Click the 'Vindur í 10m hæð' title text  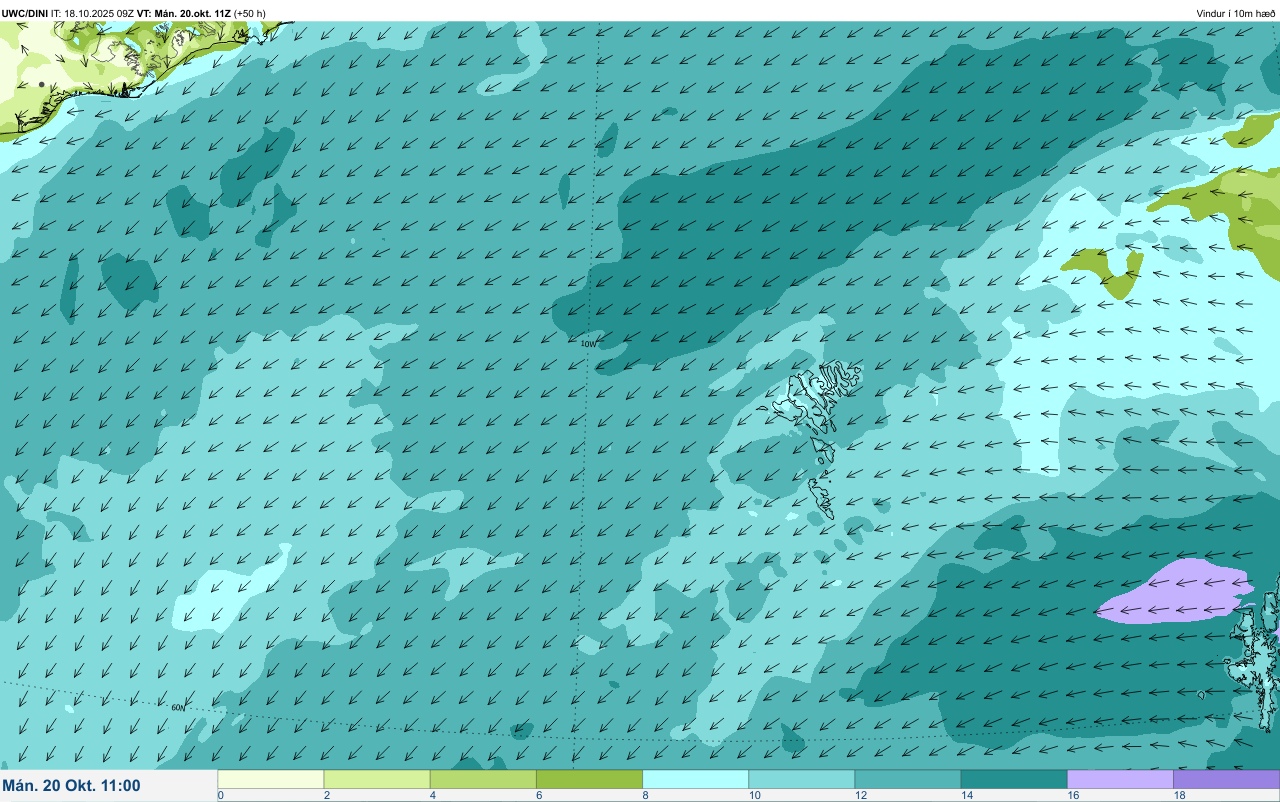(x=1236, y=13)
